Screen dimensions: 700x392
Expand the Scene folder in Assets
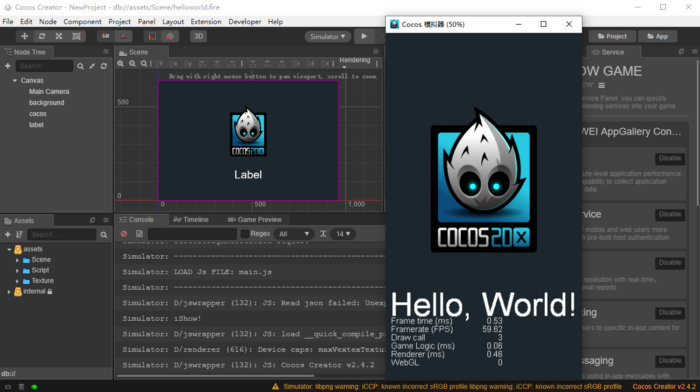tap(17, 260)
